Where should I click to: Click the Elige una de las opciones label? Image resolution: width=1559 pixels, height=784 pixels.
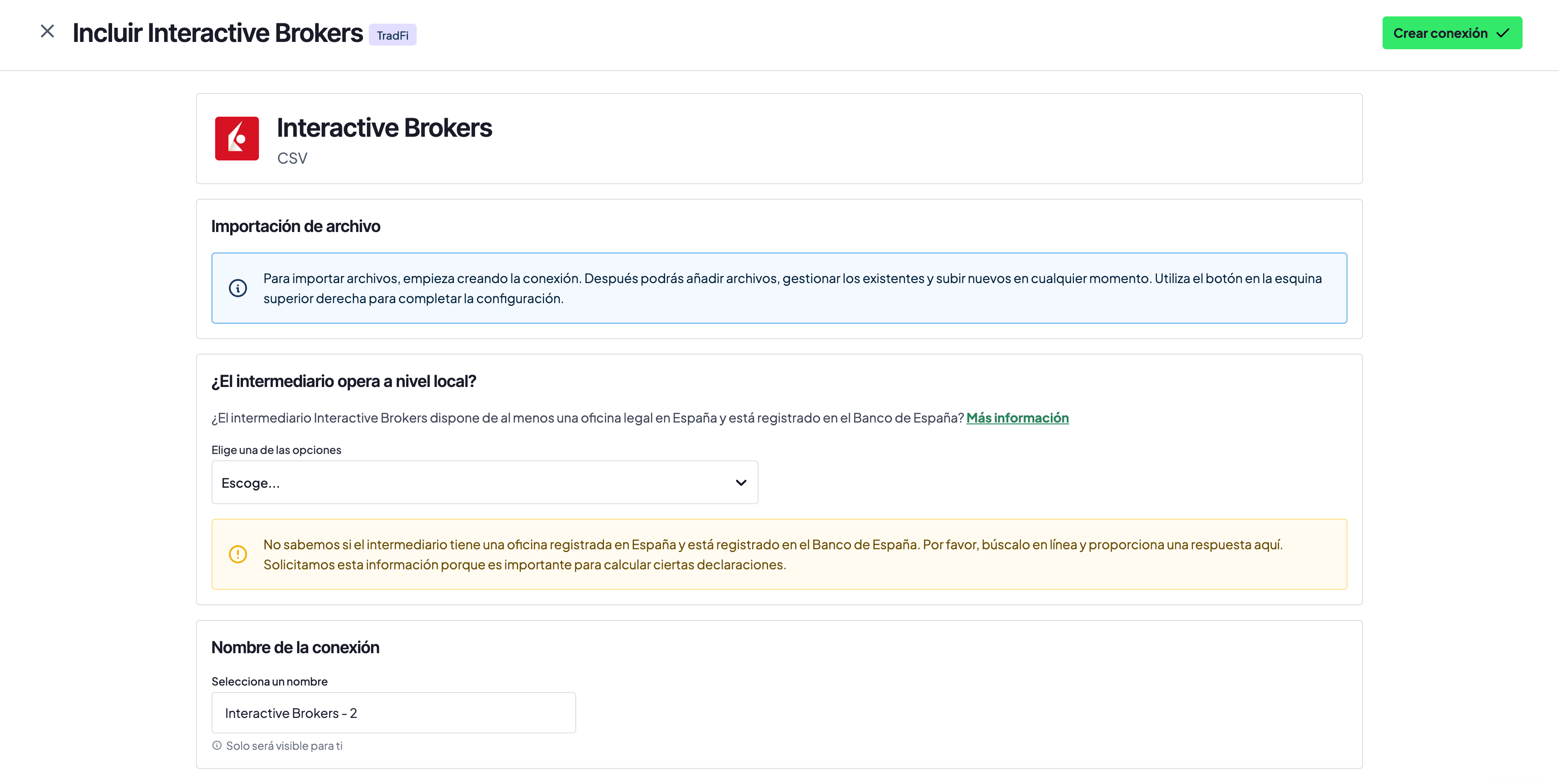click(x=276, y=450)
